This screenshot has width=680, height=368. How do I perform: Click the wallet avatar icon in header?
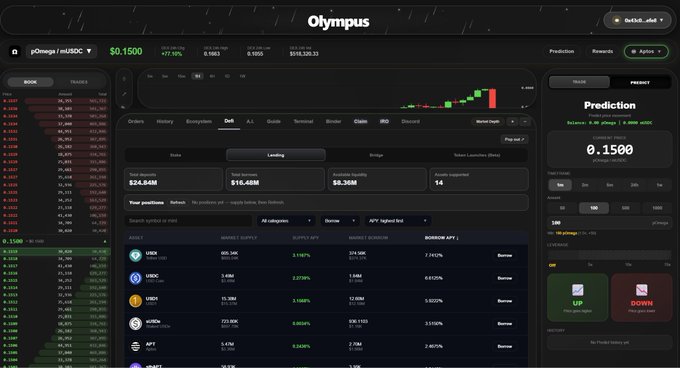coord(616,20)
